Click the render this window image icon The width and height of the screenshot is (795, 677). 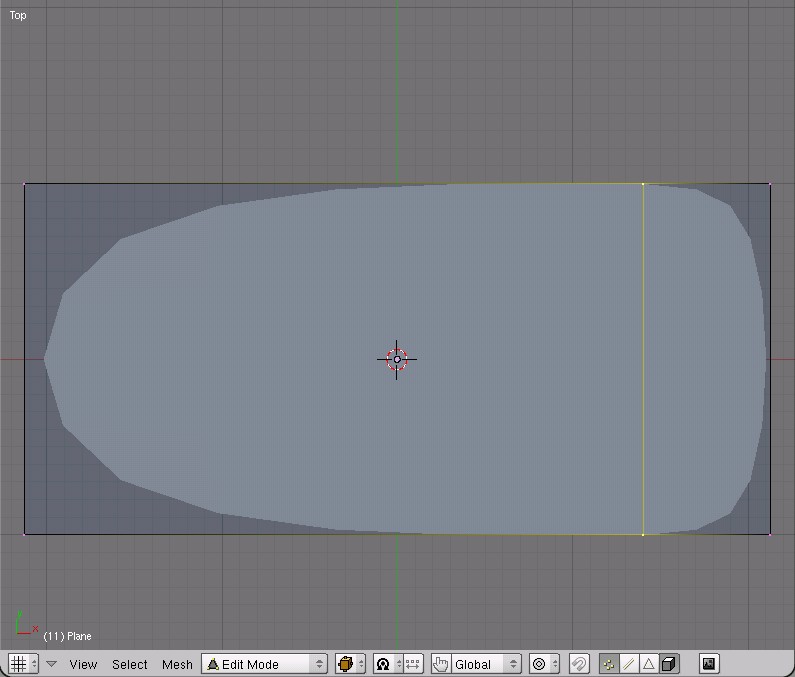tap(709, 664)
